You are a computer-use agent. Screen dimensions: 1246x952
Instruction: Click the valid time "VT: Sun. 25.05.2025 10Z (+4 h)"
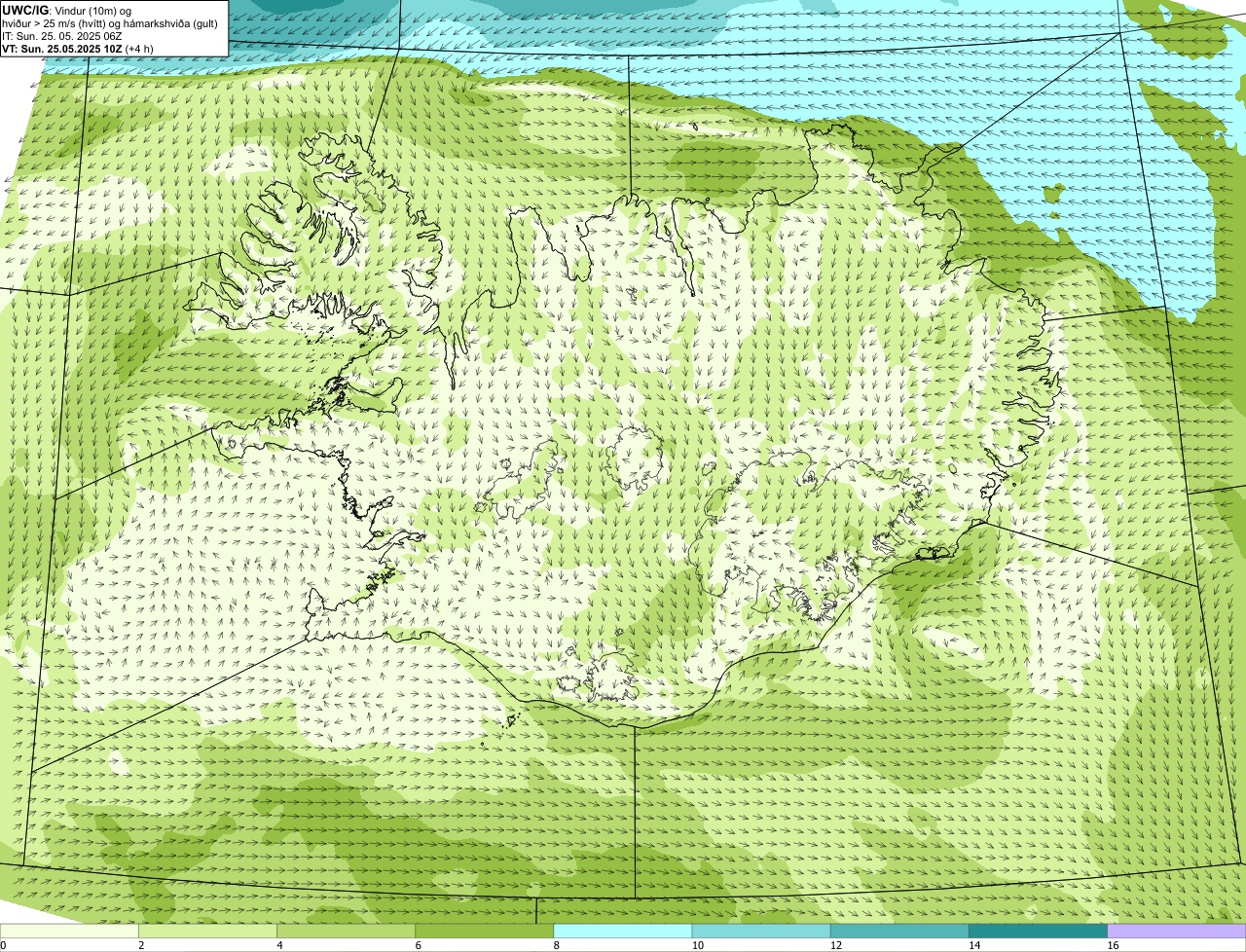coord(77,49)
